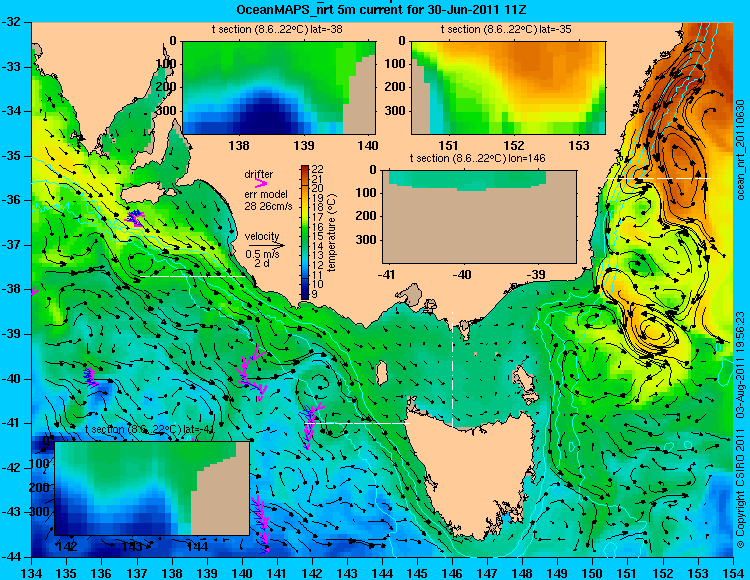750x580 pixels.
Task: Click the magenta drifter track near 142°E, -41.2
Action: click(x=312, y=425)
